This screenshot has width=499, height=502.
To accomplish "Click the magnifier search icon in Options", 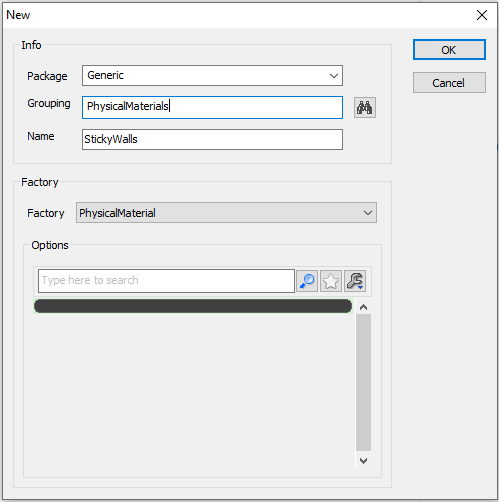I will (x=307, y=281).
